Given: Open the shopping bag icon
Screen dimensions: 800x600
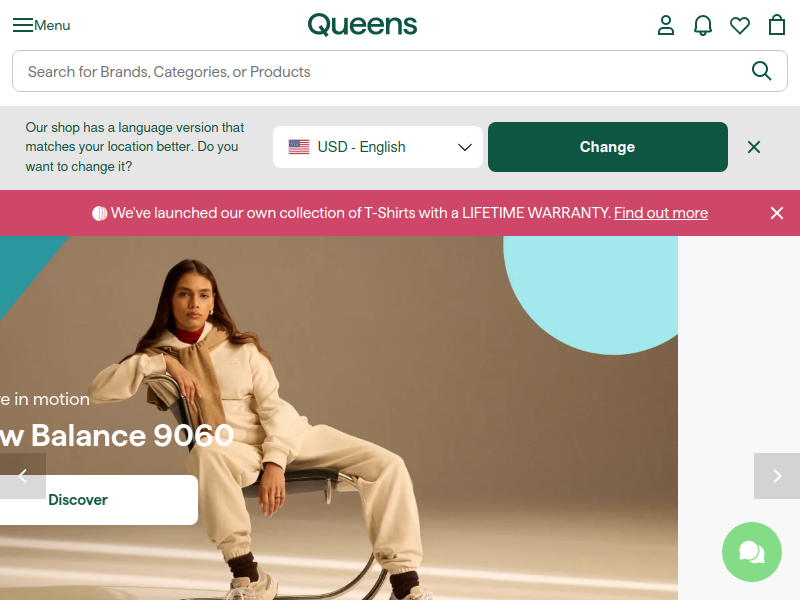Looking at the screenshot, I should click(x=777, y=25).
